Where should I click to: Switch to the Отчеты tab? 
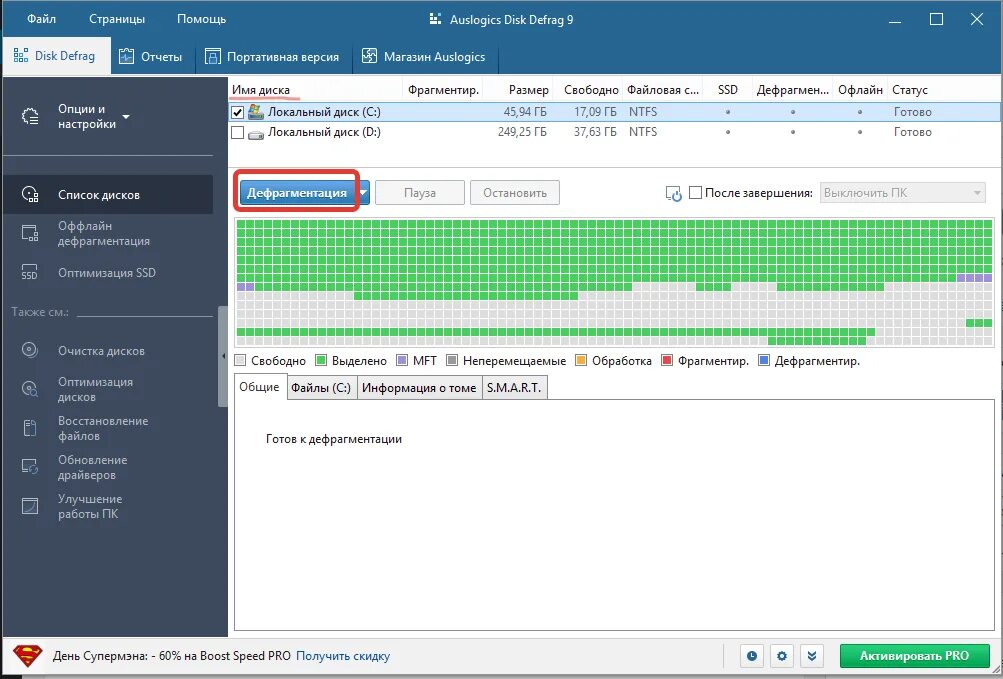(x=151, y=56)
